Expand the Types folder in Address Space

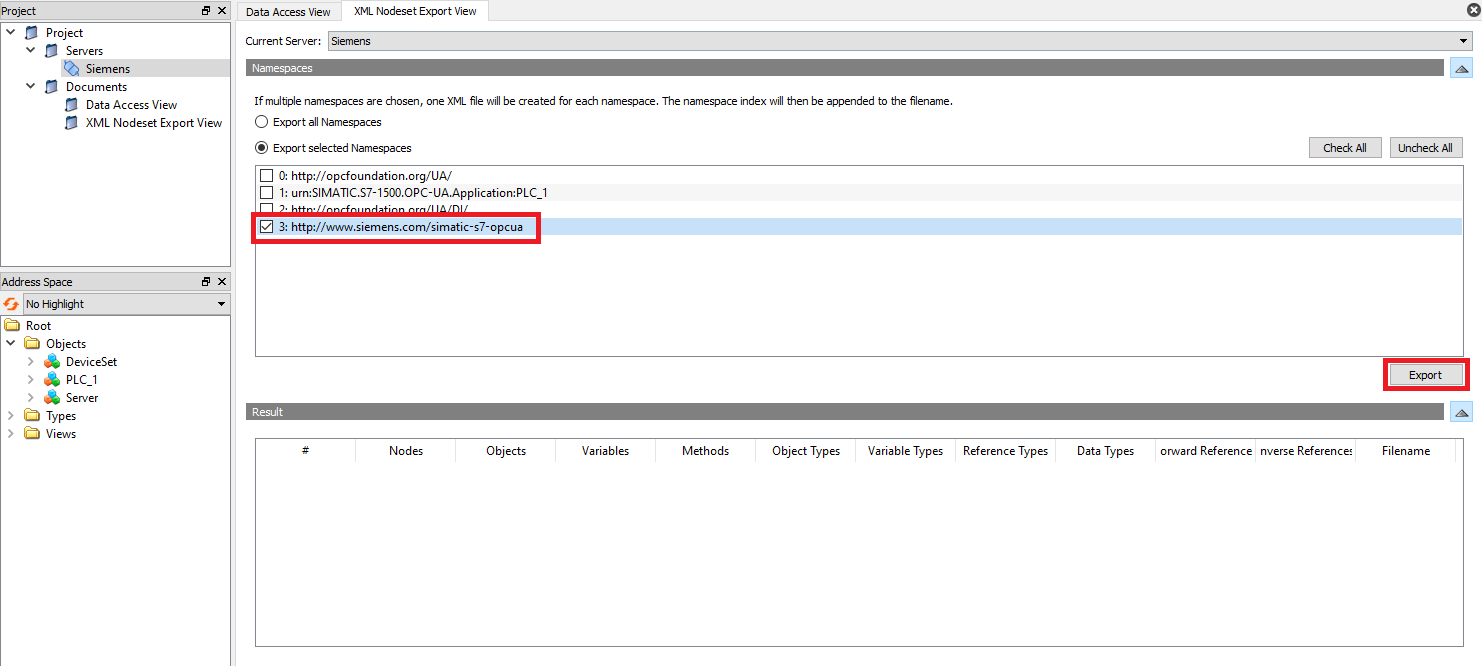tap(11, 416)
